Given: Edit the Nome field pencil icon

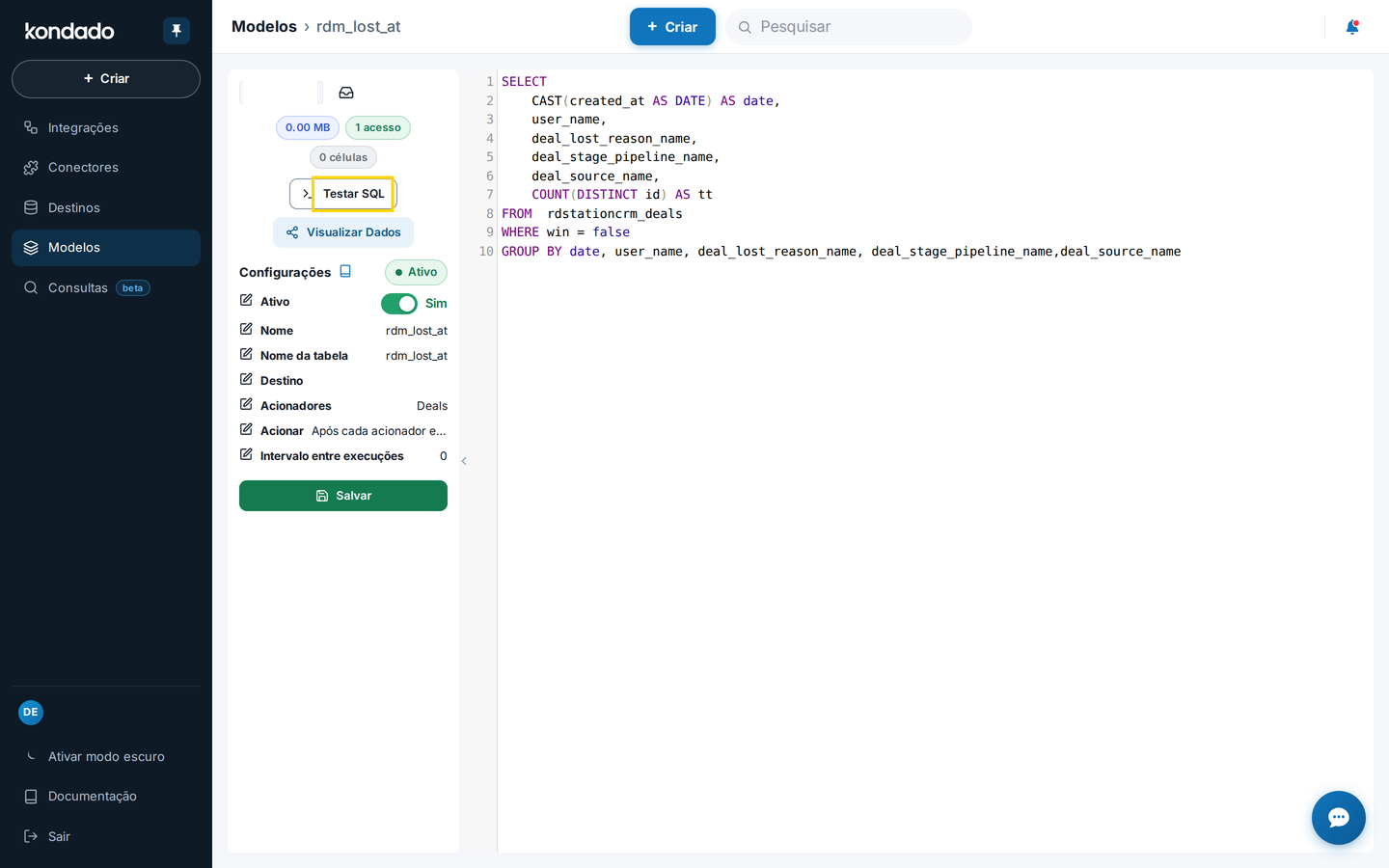Looking at the screenshot, I should coord(246,329).
